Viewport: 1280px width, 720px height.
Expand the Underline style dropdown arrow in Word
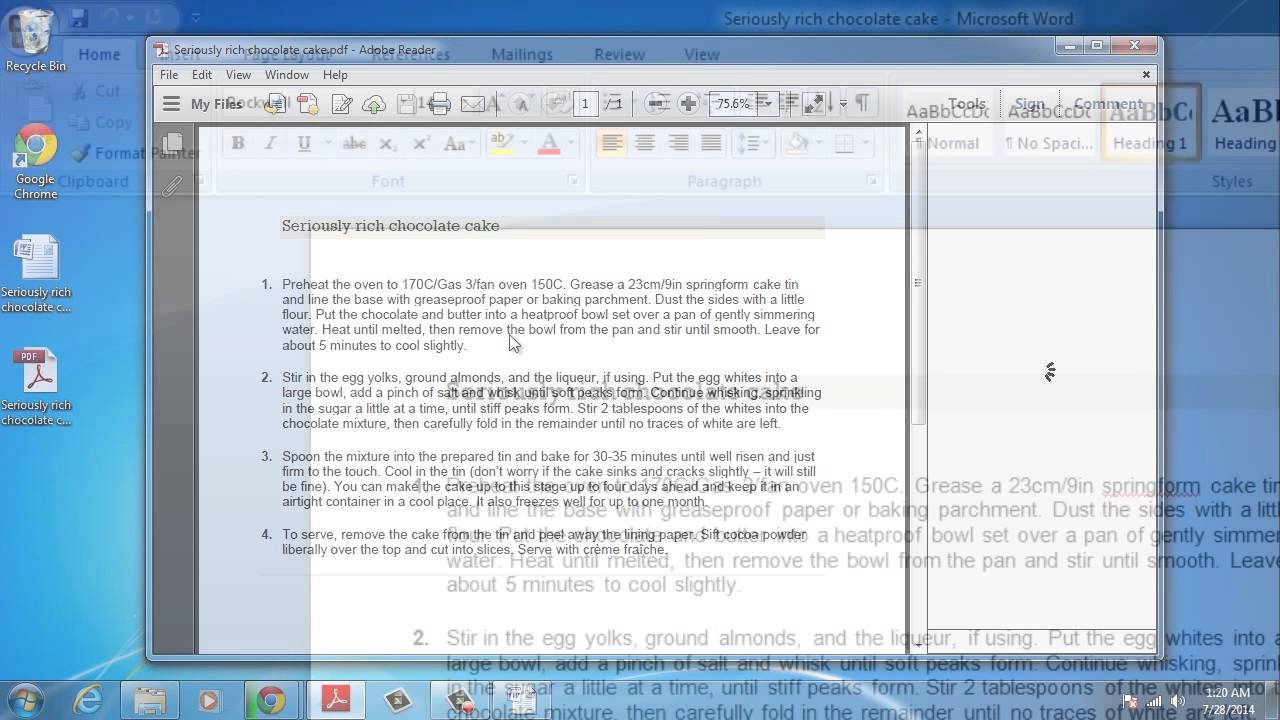click(x=327, y=144)
